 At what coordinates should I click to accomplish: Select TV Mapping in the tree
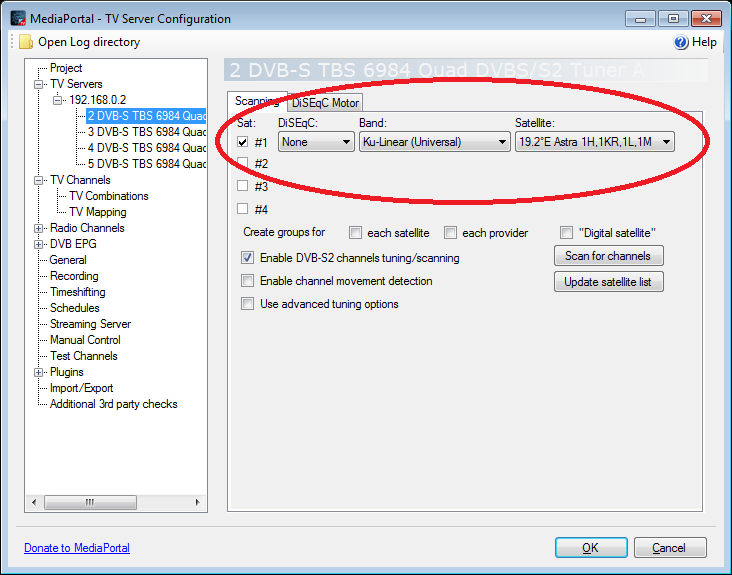pyautogui.click(x=98, y=212)
